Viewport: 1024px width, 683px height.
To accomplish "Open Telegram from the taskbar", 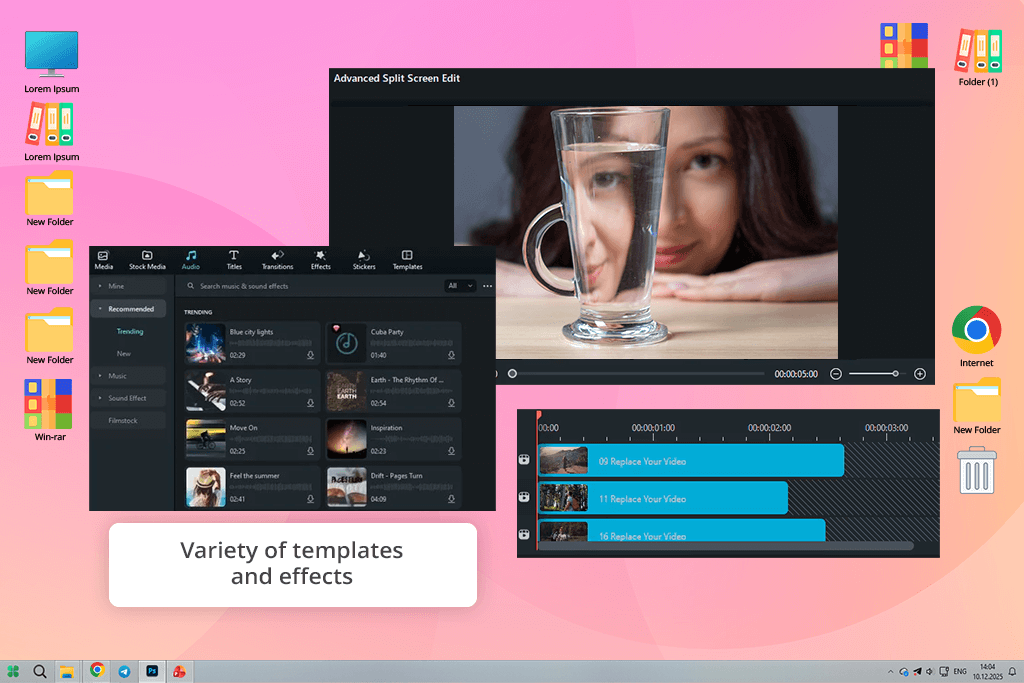I will click(124, 671).
